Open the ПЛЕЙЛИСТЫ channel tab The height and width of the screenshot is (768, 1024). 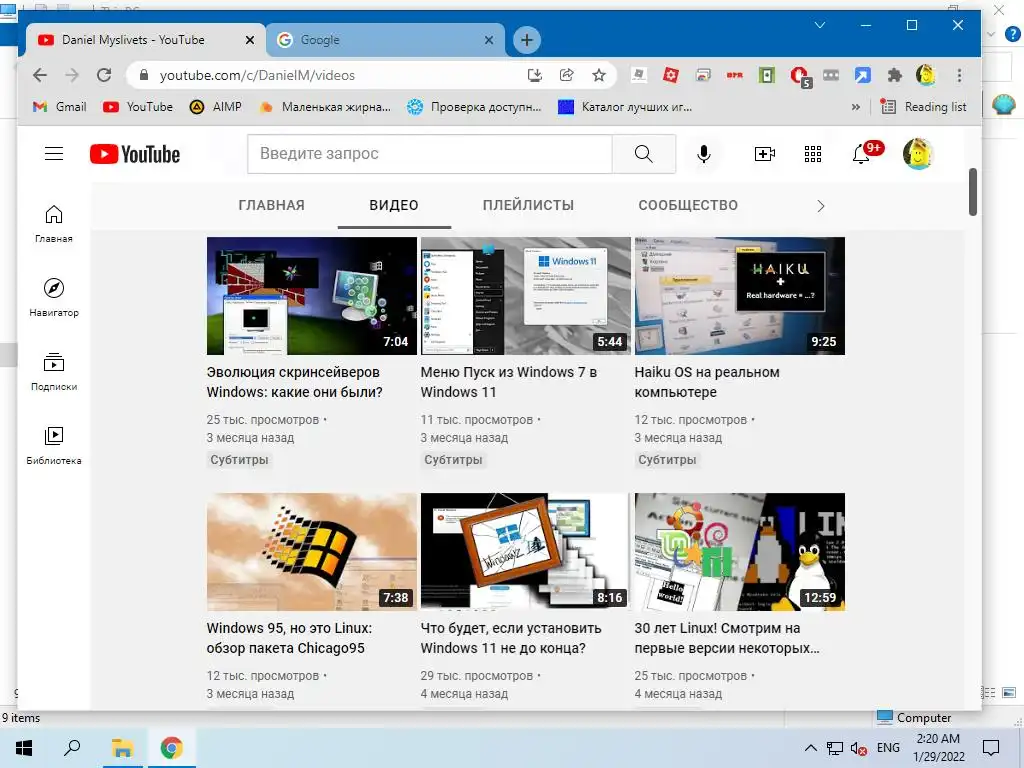(x=528, y=205)
